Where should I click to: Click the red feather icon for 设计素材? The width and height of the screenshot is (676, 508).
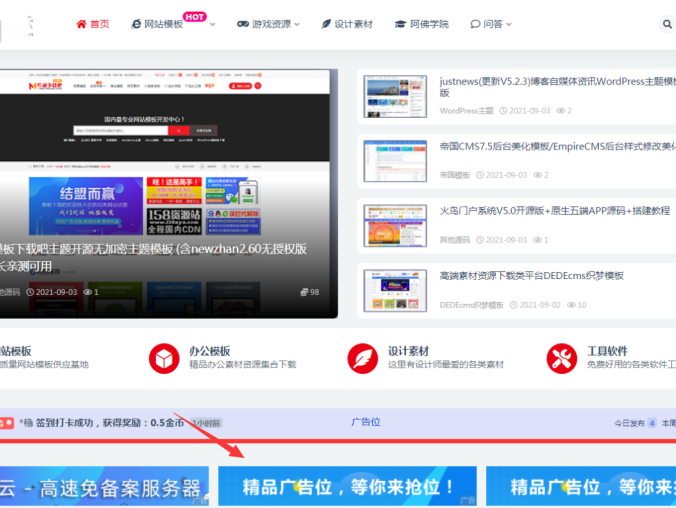363,358
